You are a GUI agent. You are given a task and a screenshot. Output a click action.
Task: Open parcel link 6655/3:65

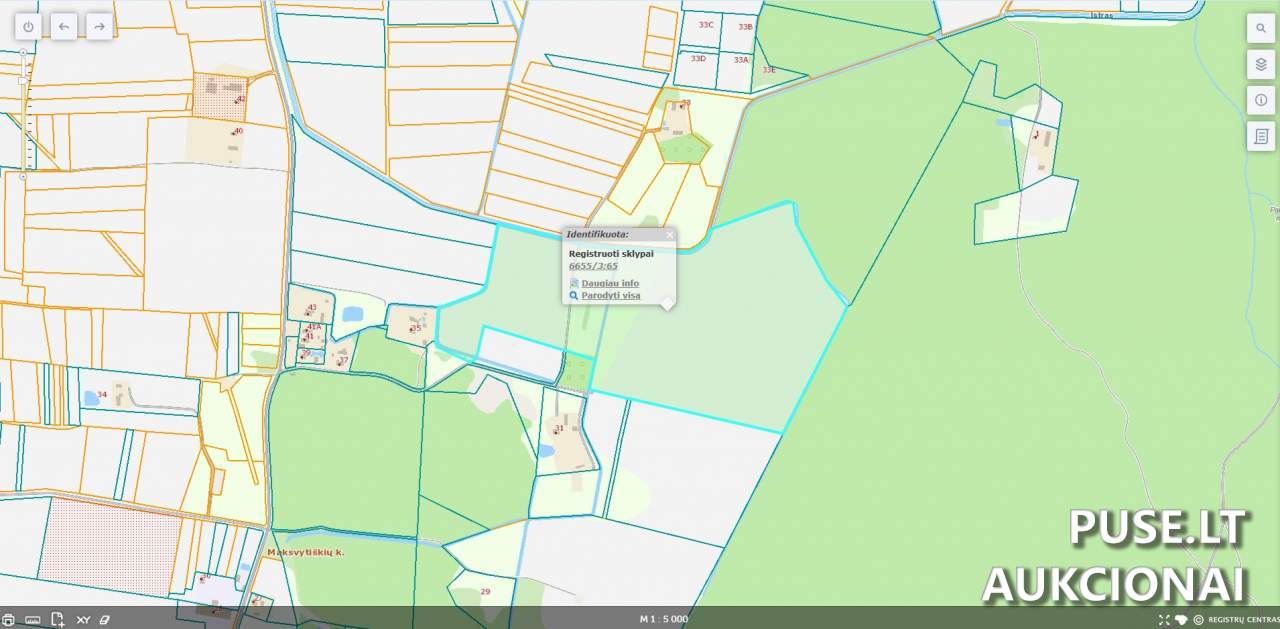(593, 266)
